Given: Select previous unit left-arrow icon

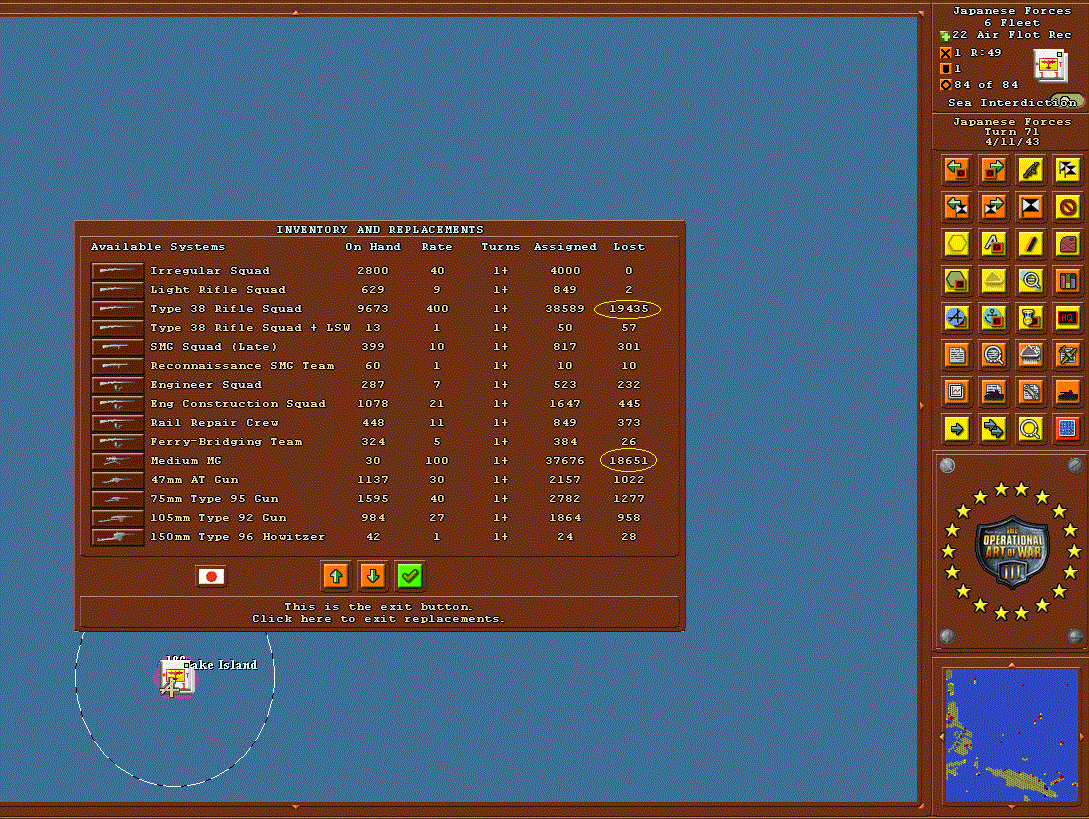Looking at the screenshot, I should coord(957,169).
